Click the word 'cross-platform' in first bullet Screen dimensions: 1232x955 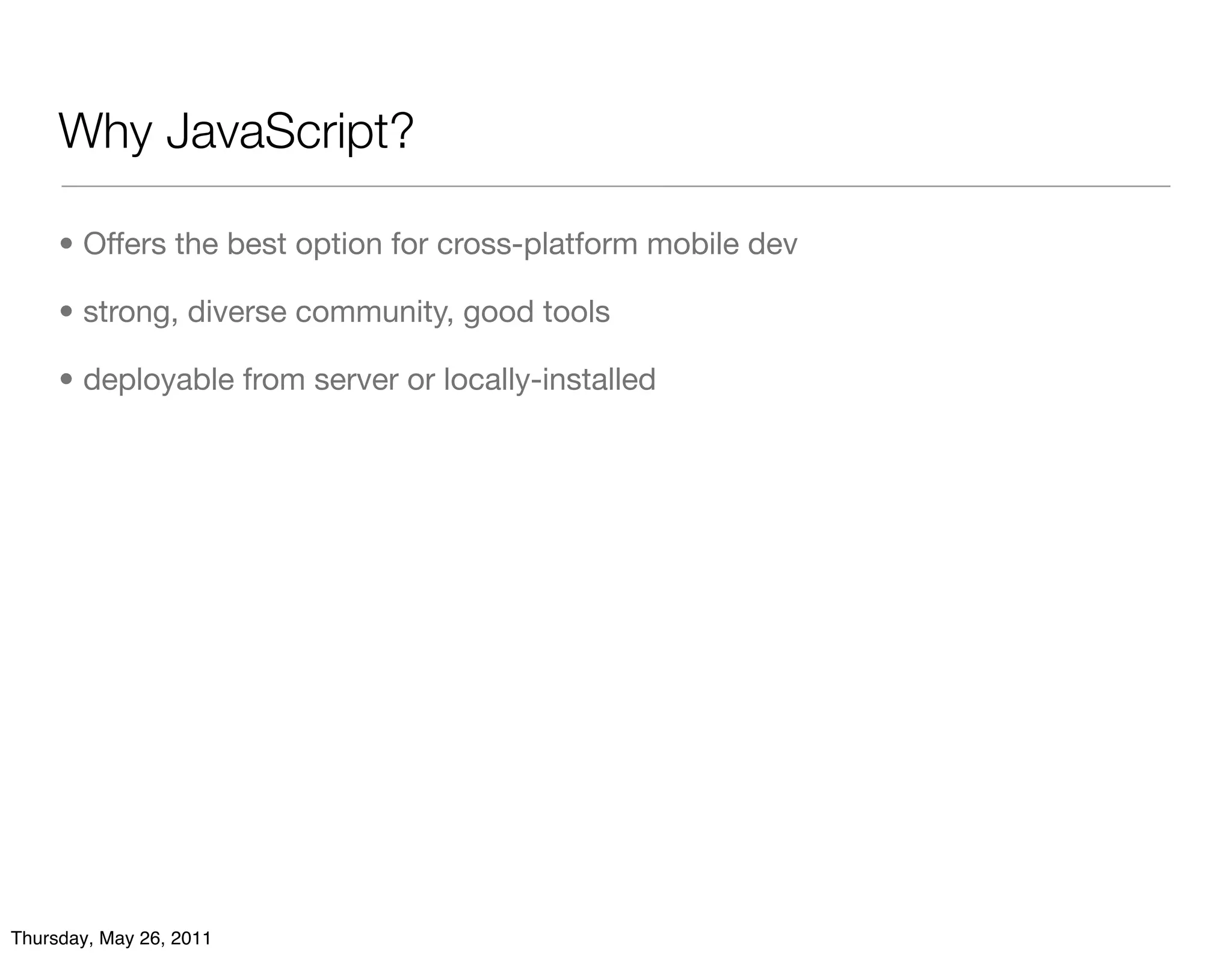[x=537, y=244]
